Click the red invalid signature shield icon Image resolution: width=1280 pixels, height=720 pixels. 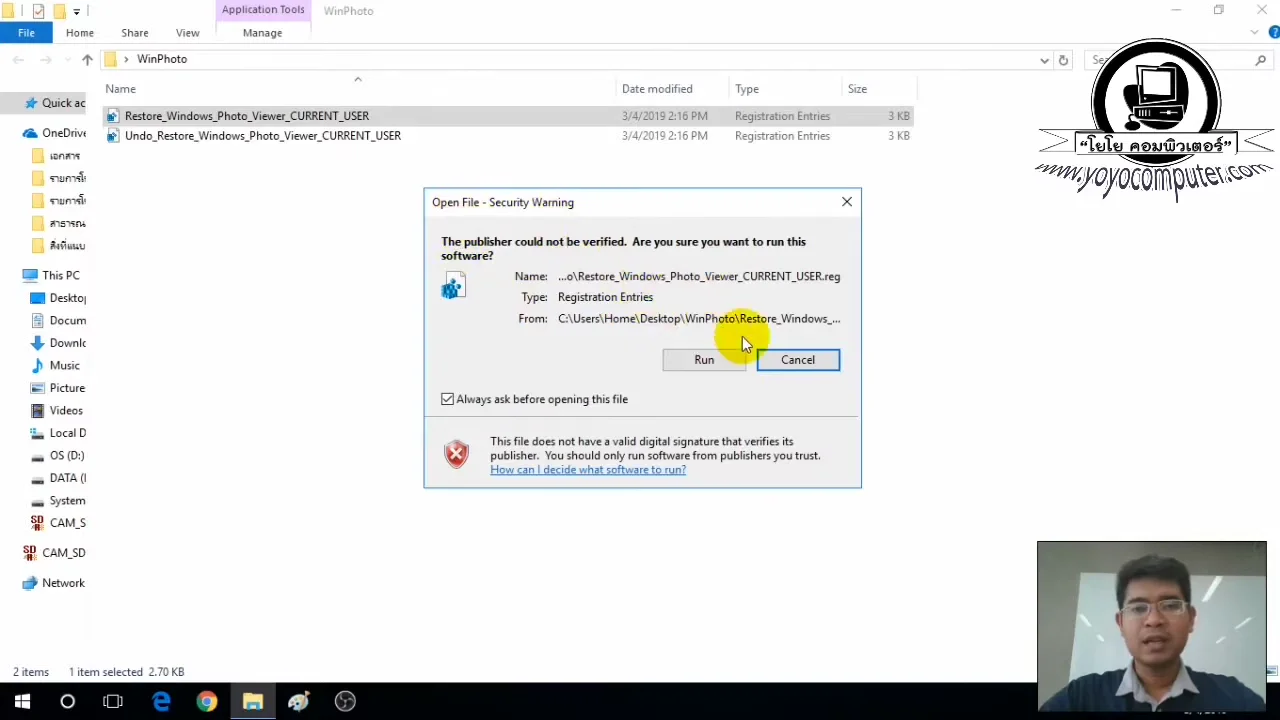click(x=456, y=454)
